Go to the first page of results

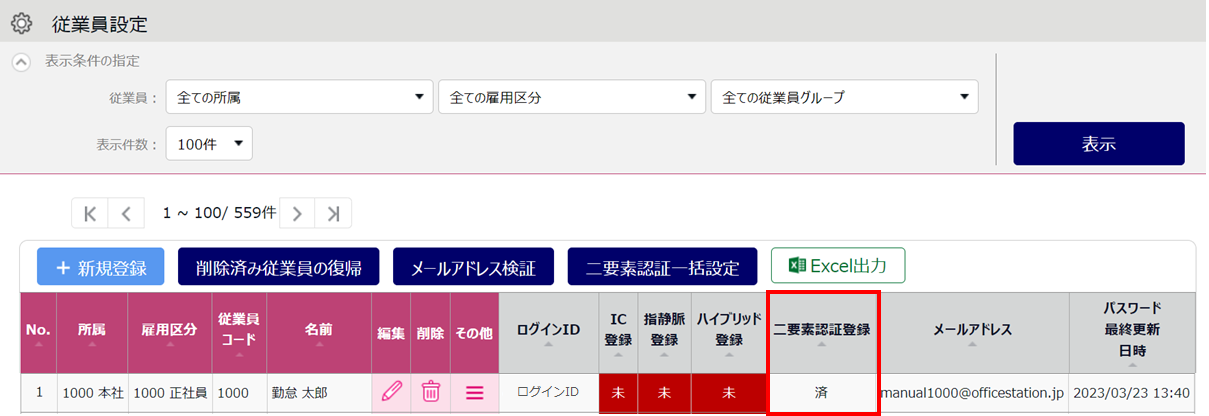[90, 213]
